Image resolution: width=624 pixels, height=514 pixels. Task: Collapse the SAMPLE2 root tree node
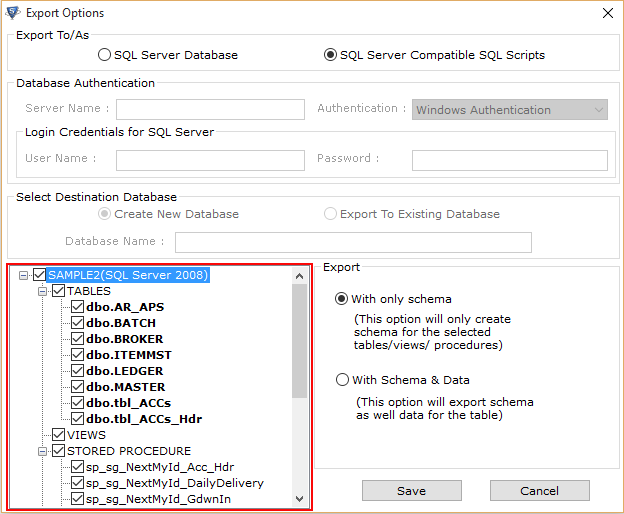pyautogui.click(x=23, y=275)
